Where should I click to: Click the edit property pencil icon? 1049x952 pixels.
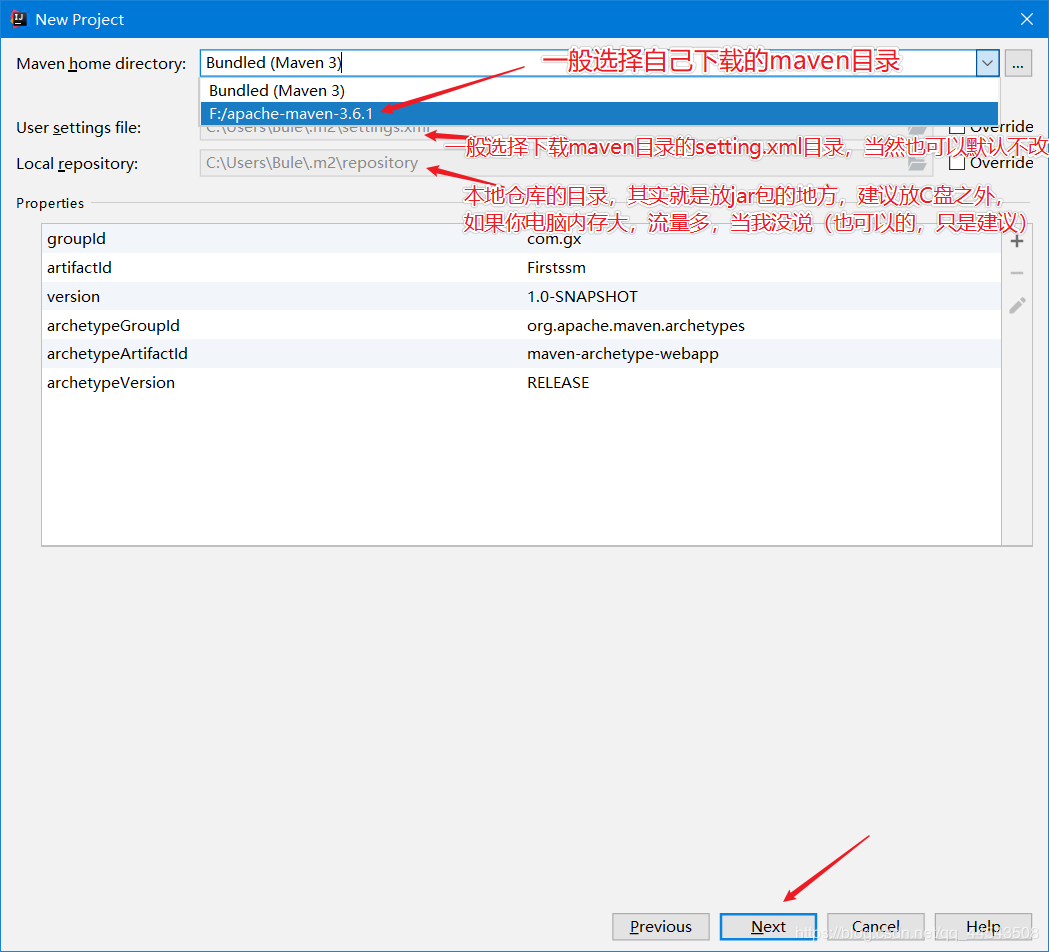tap(1017, 306)
